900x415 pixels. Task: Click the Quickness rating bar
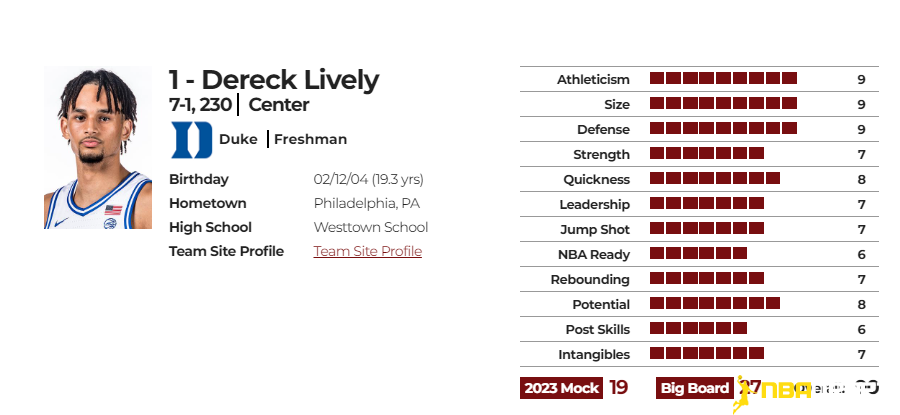point(715,179)
